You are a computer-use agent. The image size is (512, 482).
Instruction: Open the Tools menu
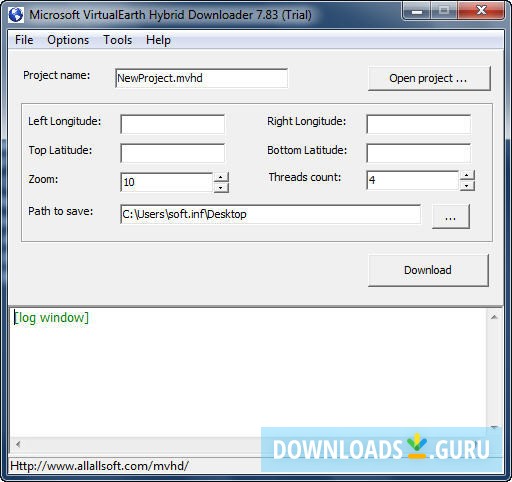(x=117, y=40)
